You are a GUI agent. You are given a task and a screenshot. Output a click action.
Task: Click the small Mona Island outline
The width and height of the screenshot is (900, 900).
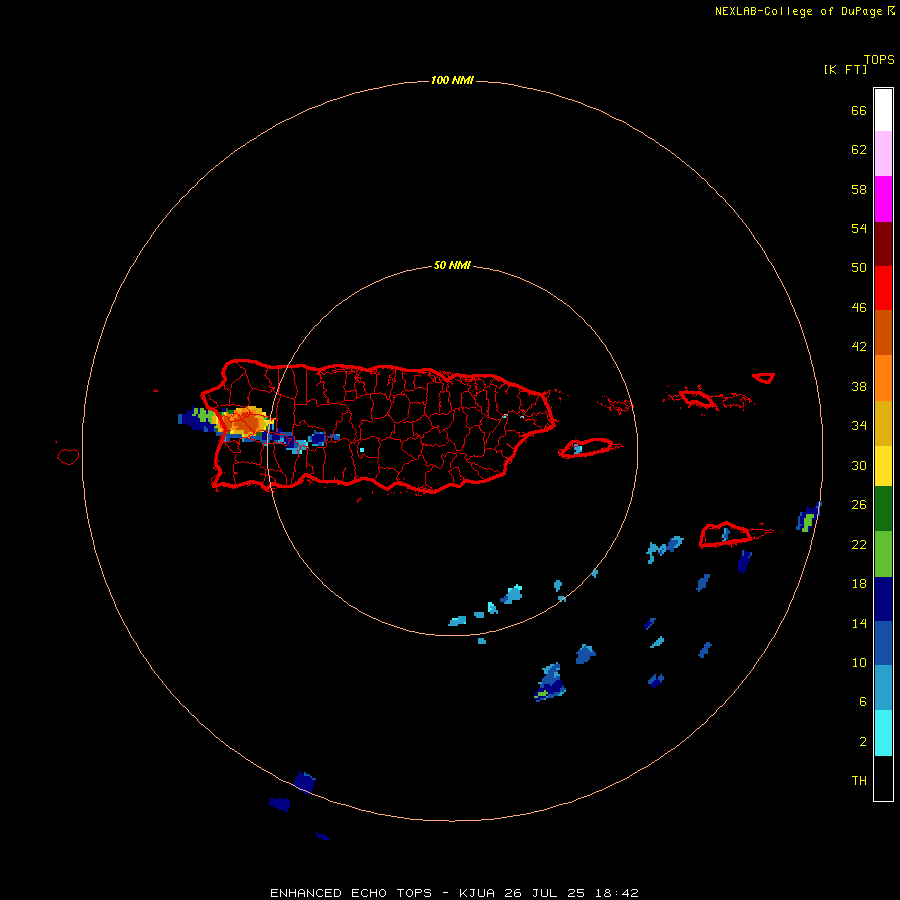[x=68, y=456]
